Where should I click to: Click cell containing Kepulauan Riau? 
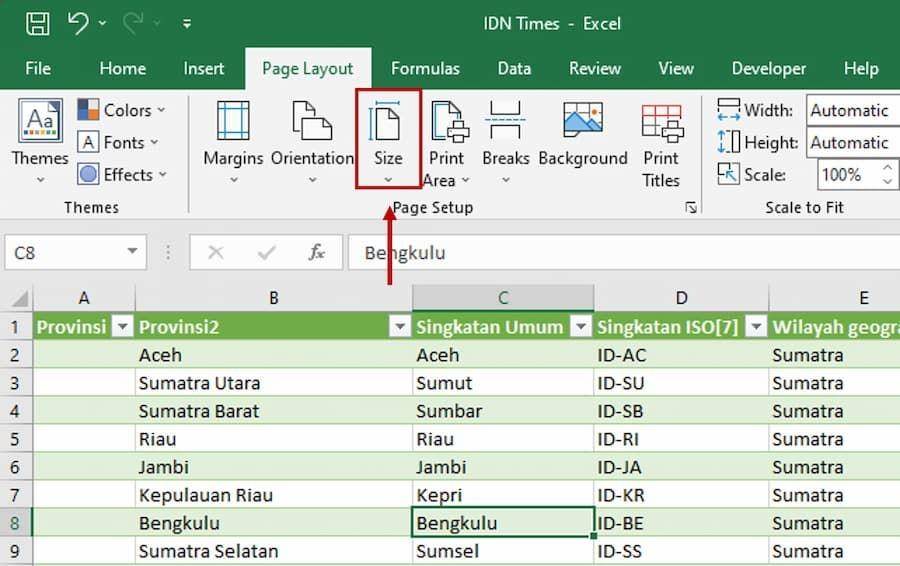click(274, 495)
